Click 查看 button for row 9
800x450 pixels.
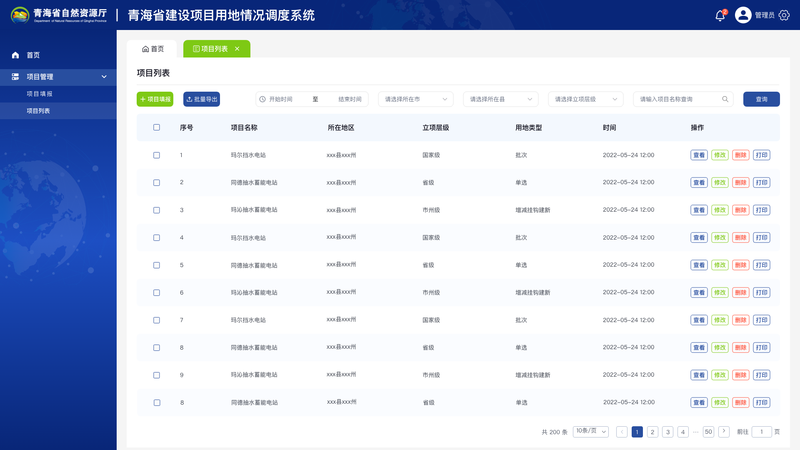point(698,376)
